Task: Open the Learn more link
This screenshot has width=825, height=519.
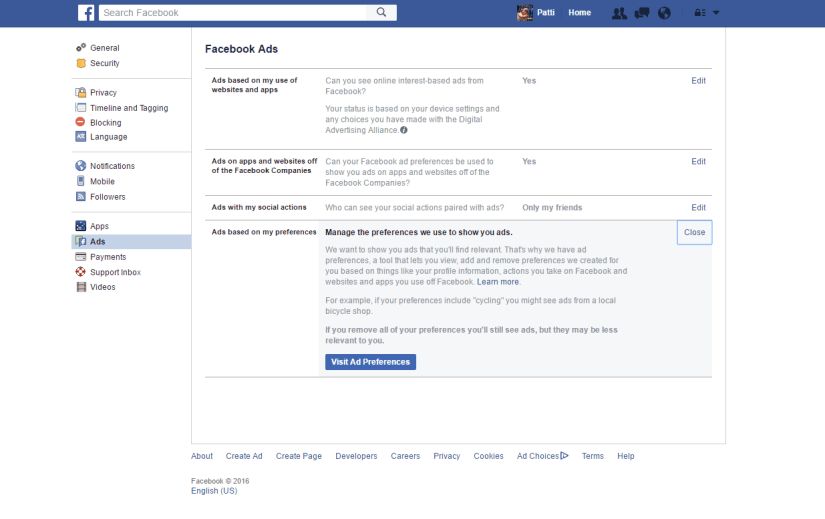Action: coord(497,282)
